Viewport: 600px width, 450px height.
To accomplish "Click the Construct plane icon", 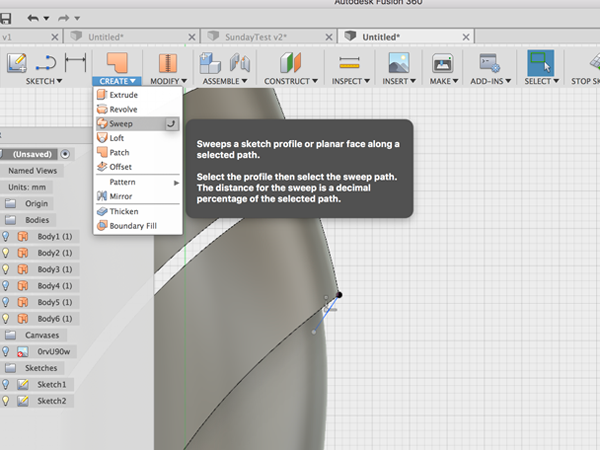I will (290, 62).
